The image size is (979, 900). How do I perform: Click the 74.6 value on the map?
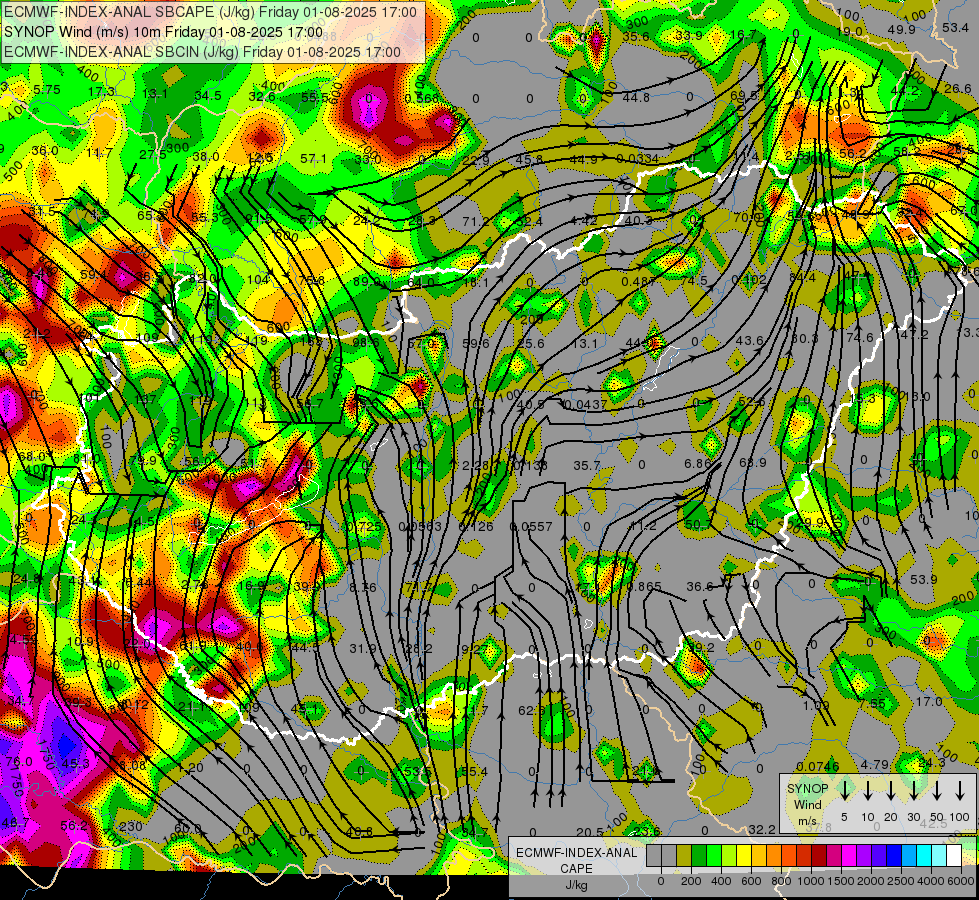pos(860,337)
